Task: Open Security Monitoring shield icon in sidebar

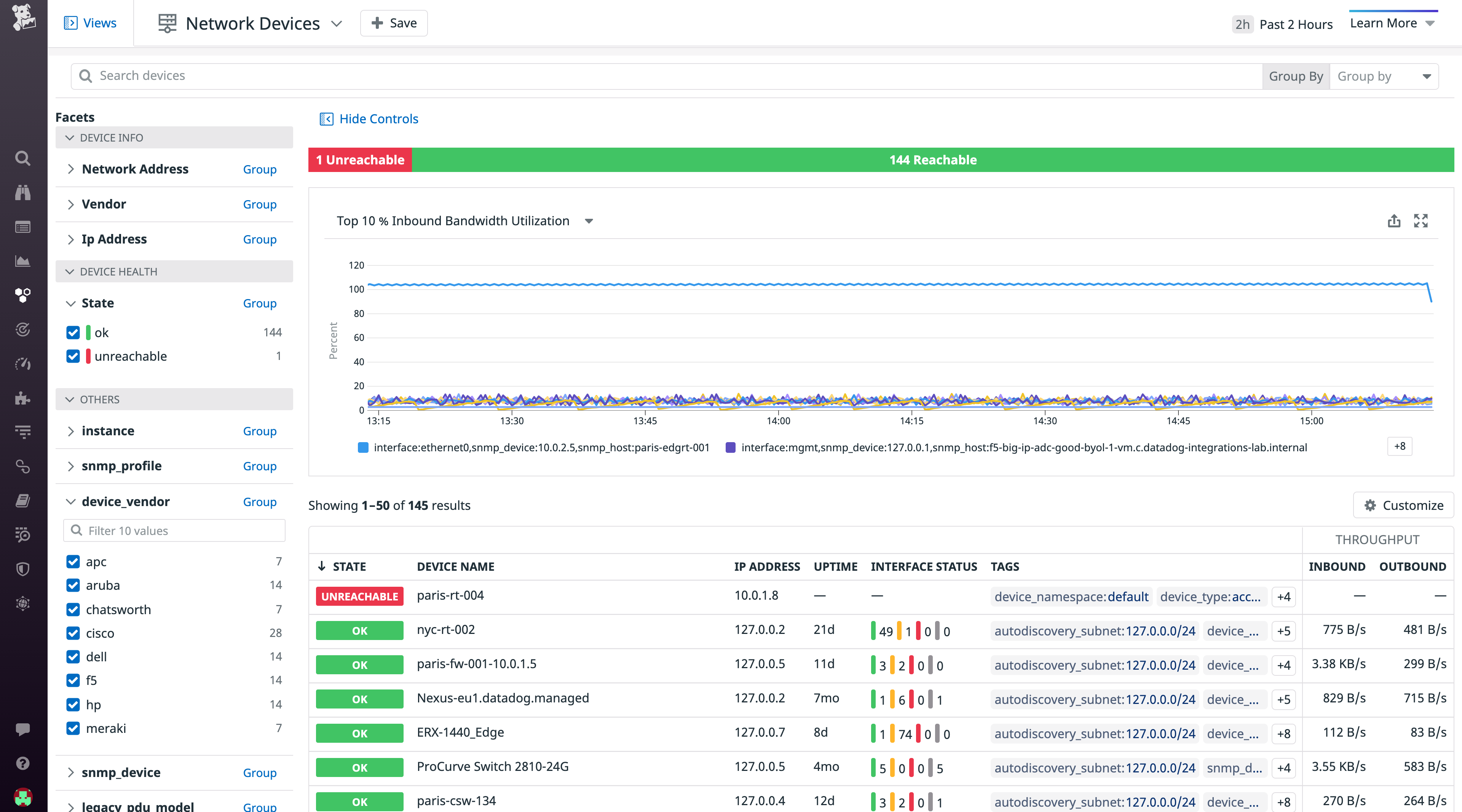Action: (23, 569)
